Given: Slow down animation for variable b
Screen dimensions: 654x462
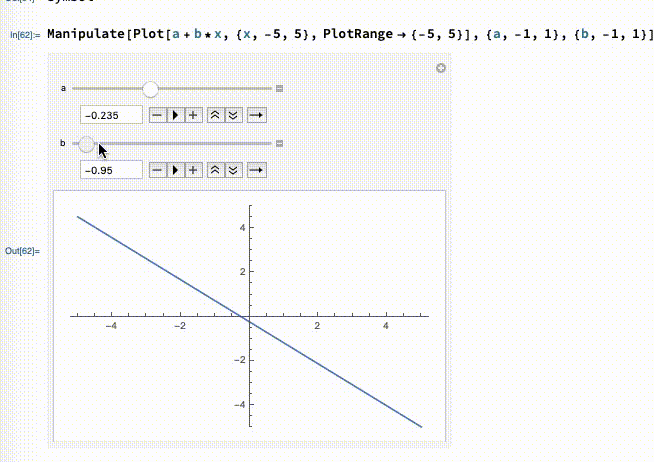Looking at the screenshot, I should point(234,170).
